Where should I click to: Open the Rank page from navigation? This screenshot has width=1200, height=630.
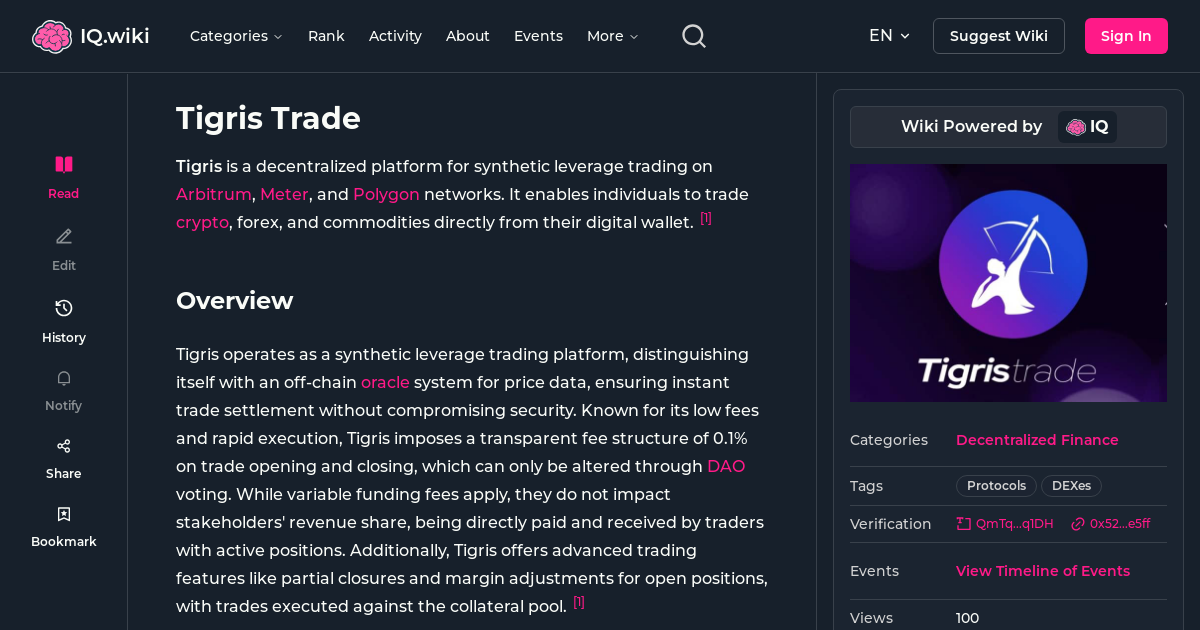point(326,36)
